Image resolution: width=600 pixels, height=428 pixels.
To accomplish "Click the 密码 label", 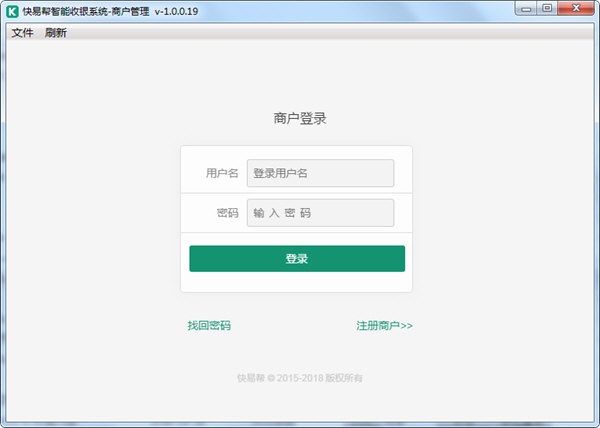I will [228, 213].
